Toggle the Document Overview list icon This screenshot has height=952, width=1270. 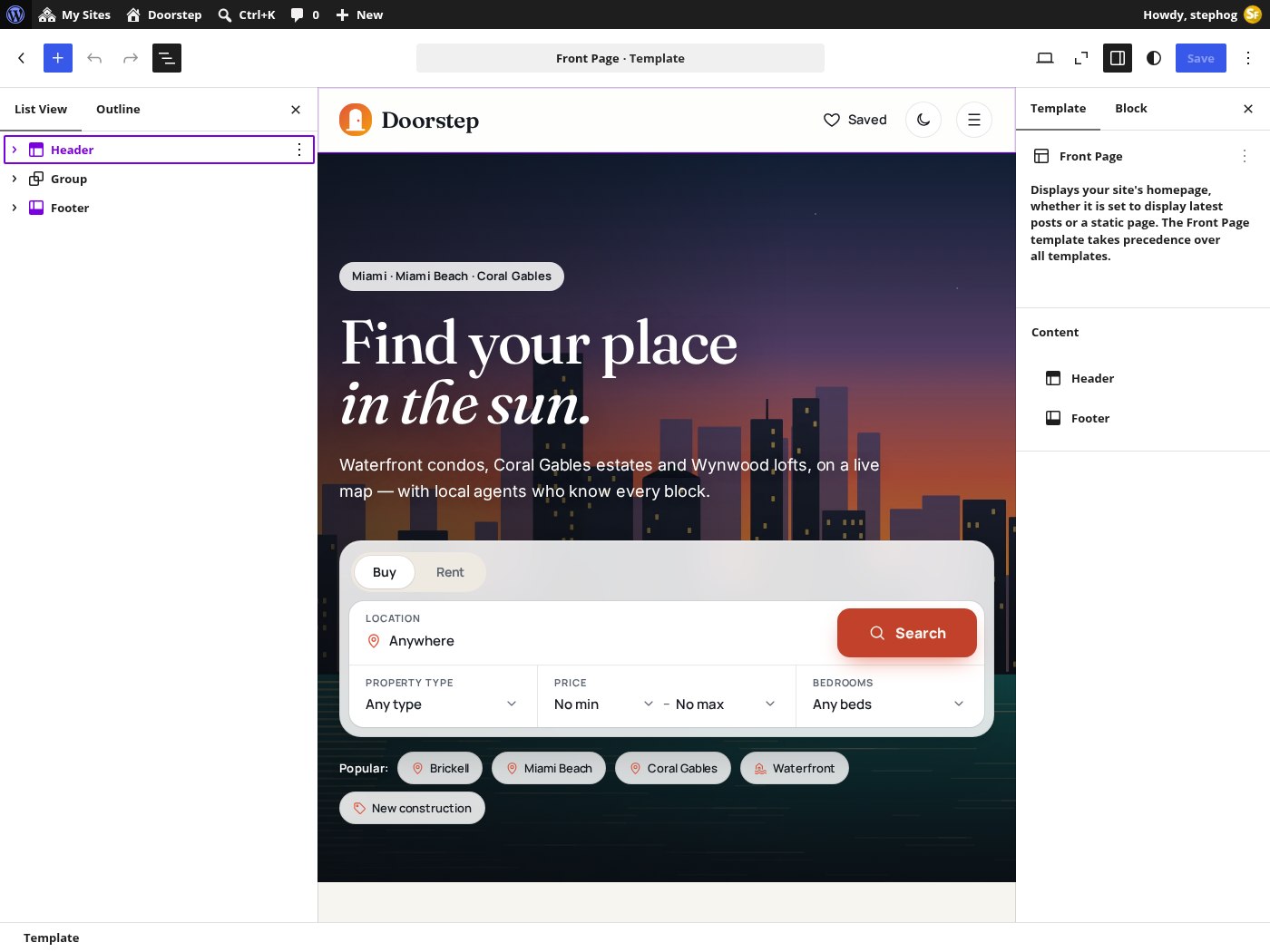click(167, 58)
